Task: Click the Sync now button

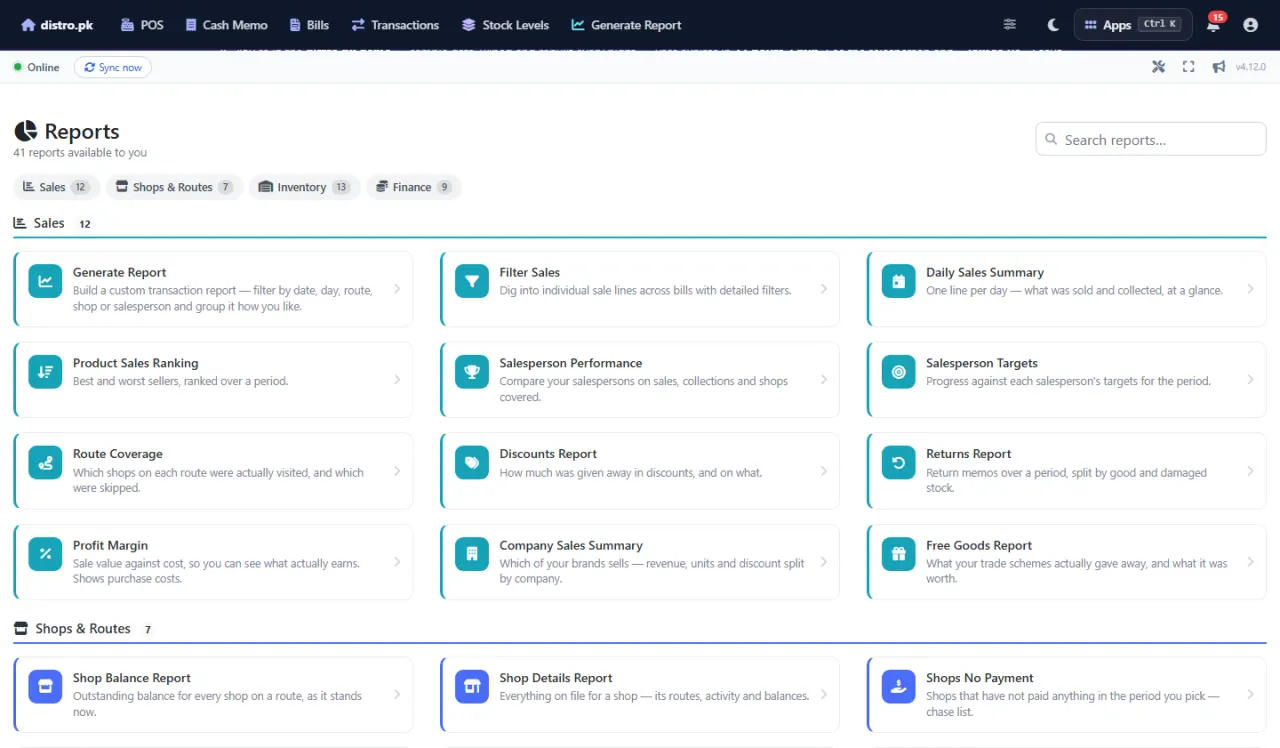Action: pos(113,67)
